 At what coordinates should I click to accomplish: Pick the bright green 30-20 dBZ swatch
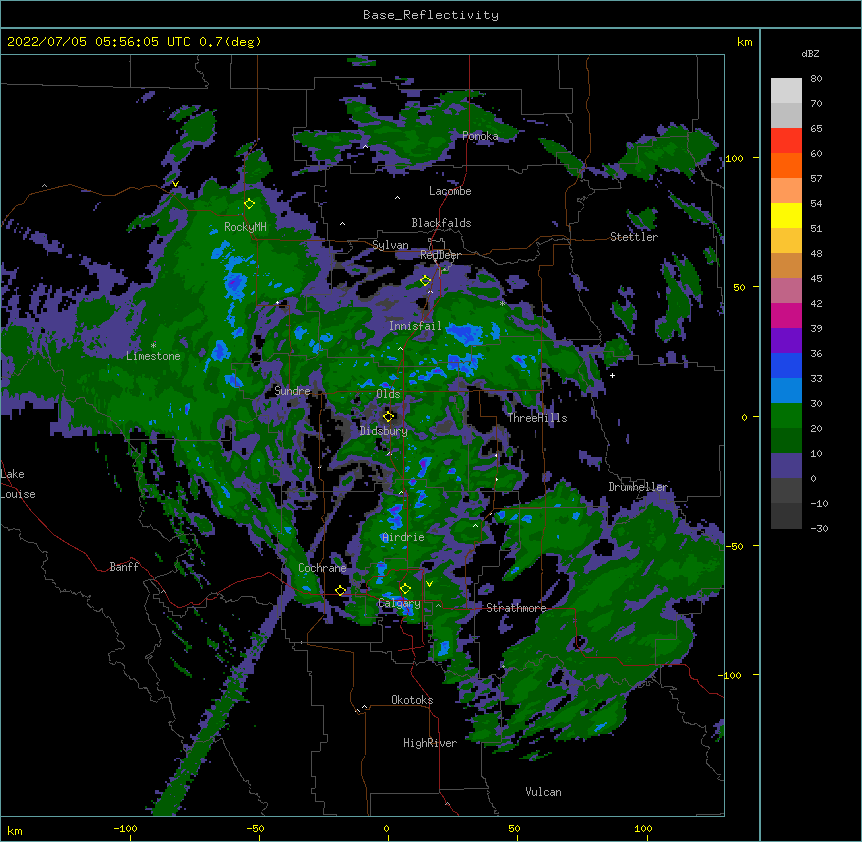(786, 416)
